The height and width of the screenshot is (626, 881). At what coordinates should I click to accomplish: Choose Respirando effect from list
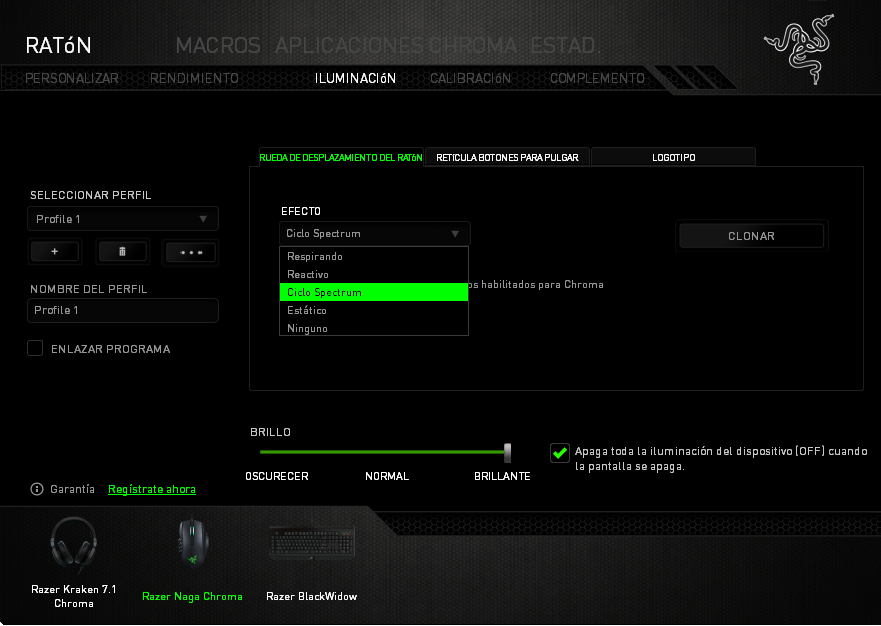(x=374, y=256)
